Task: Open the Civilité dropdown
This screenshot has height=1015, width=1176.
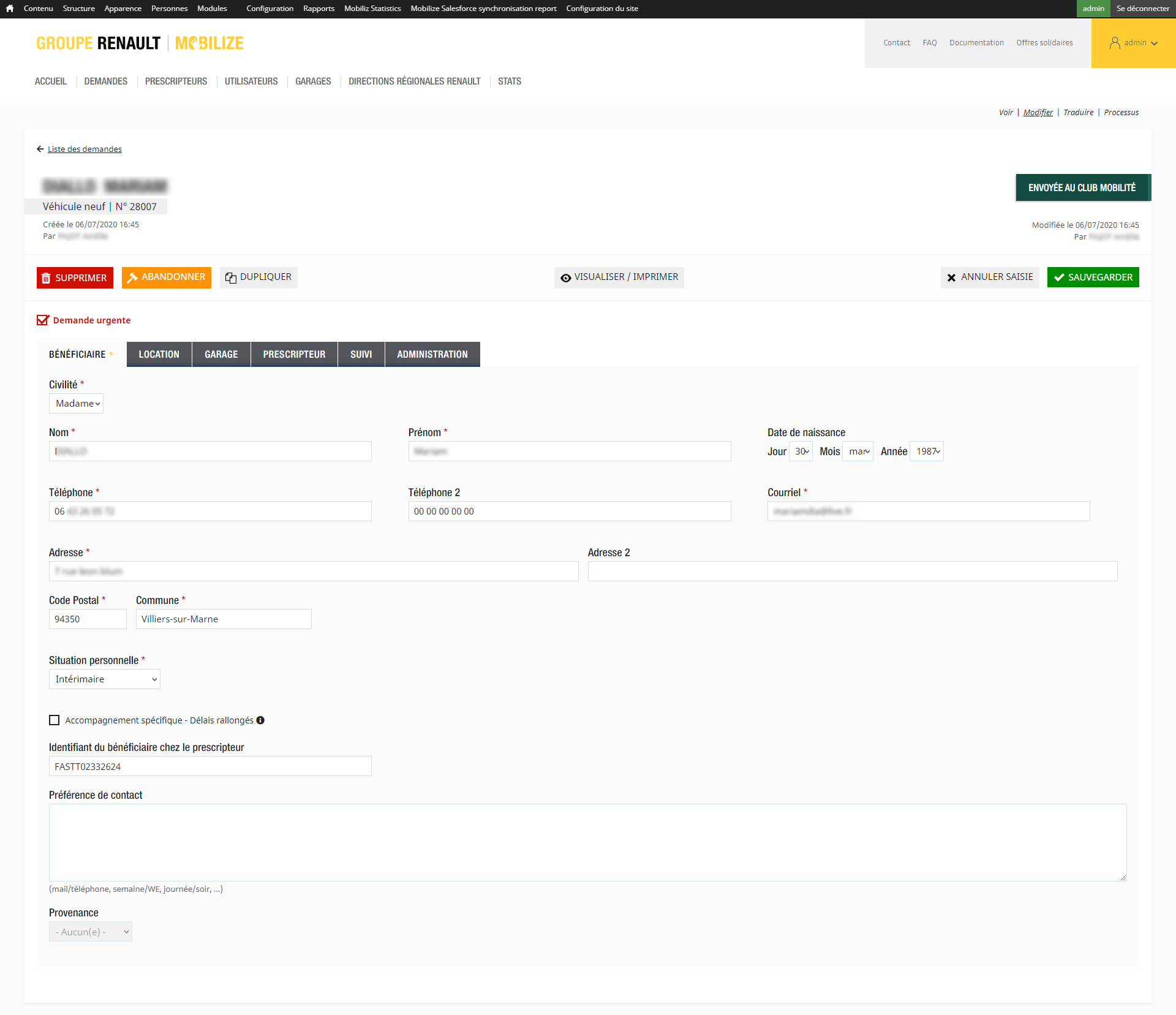Action: click(x=77, y=404)
